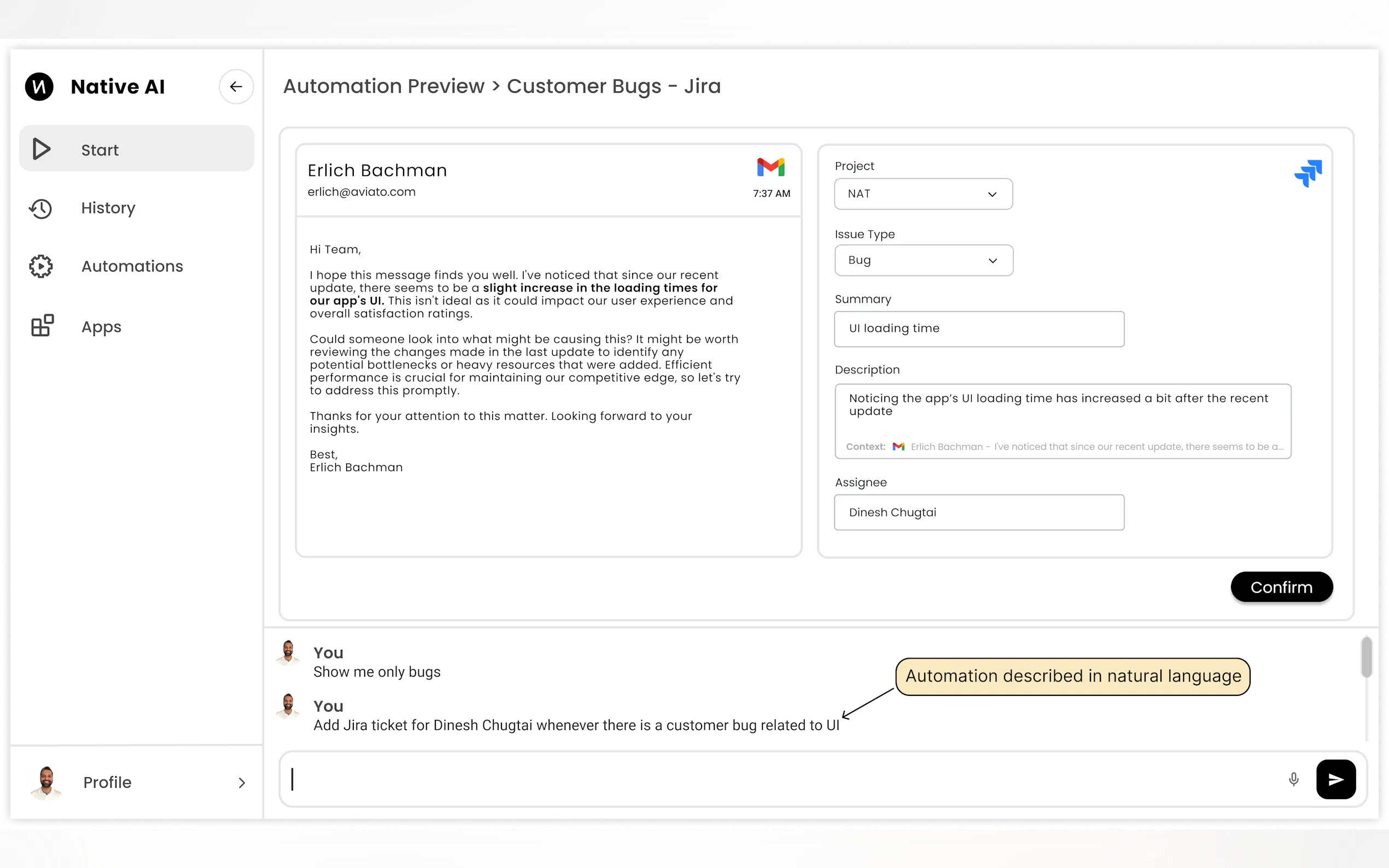Send message with paper plane button
This screenshot has height=868, width=1389.
point(1335,779)
